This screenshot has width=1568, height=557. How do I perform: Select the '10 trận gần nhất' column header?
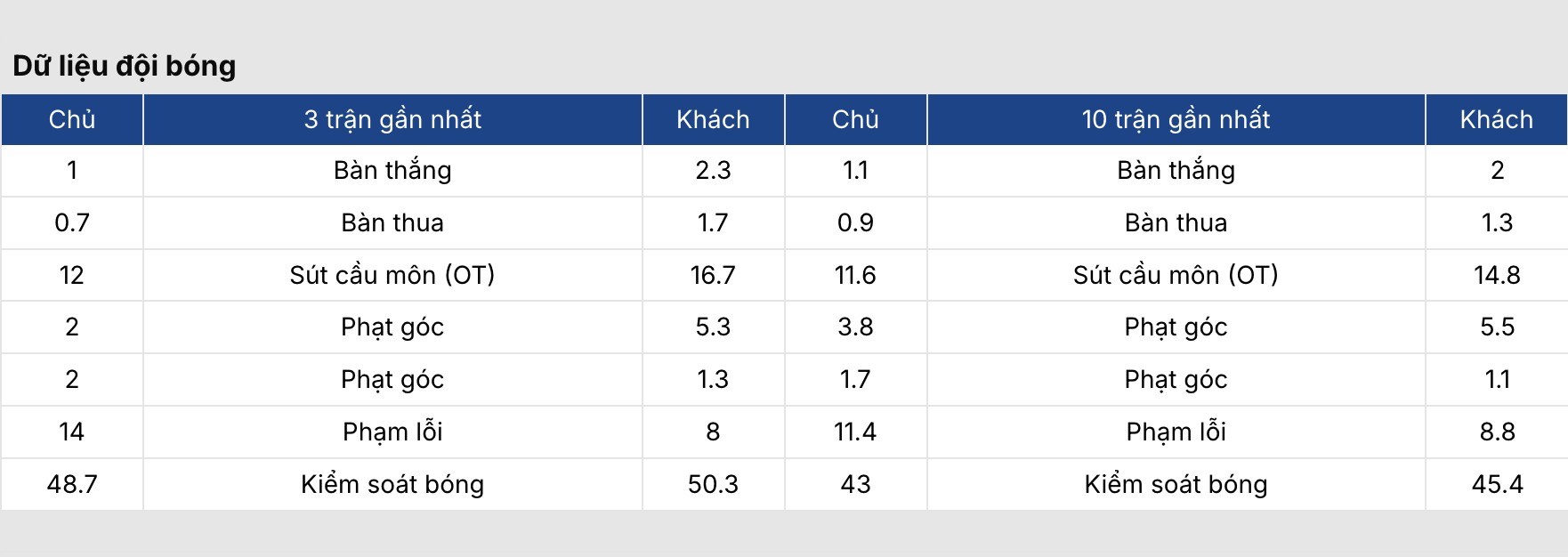1176,119
